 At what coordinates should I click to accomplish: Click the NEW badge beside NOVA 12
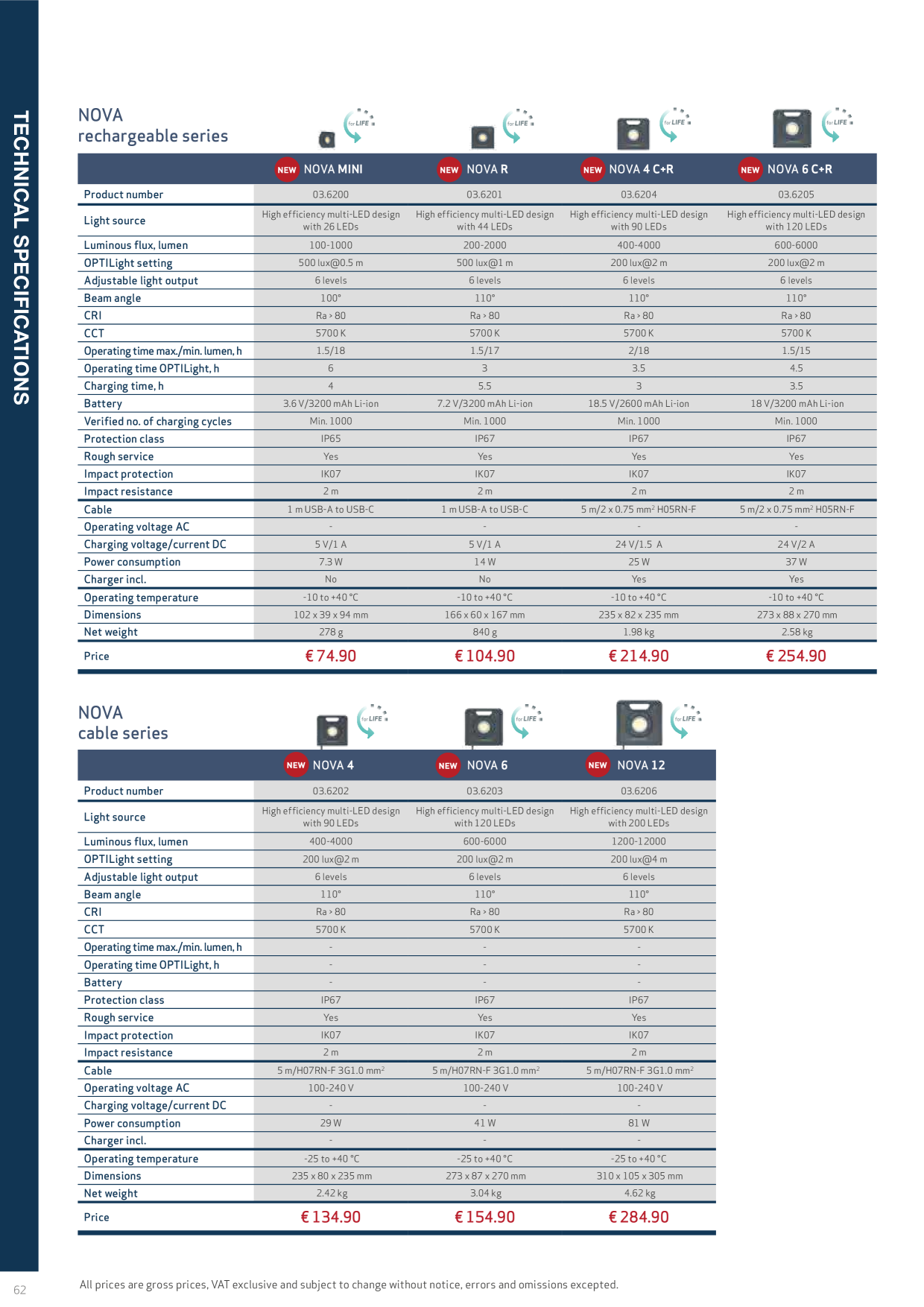pyautogui.click(x=598, y=765)
